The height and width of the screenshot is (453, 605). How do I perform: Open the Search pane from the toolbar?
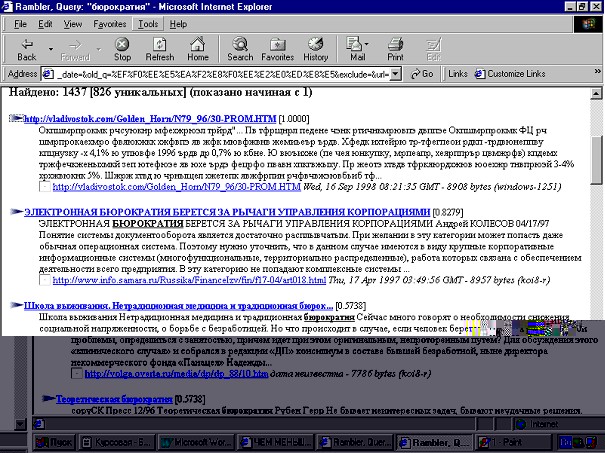240,49
